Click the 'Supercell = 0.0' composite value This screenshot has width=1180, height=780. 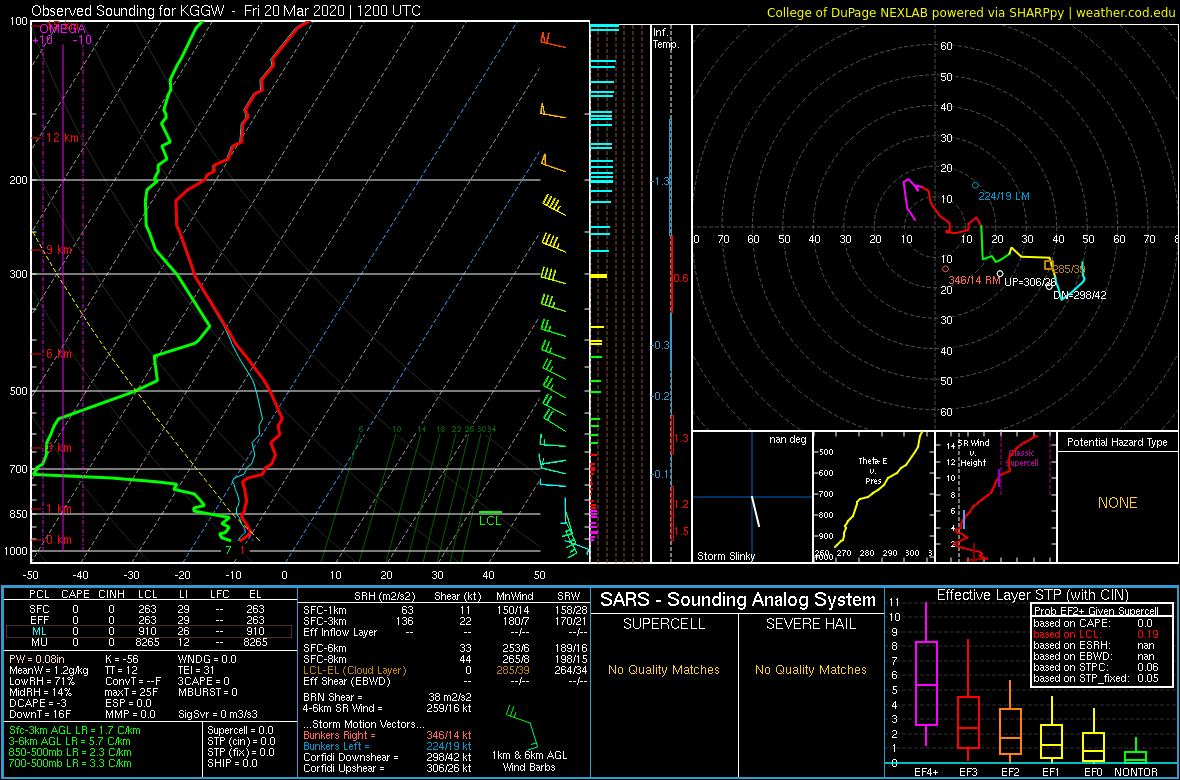[240, 731]
